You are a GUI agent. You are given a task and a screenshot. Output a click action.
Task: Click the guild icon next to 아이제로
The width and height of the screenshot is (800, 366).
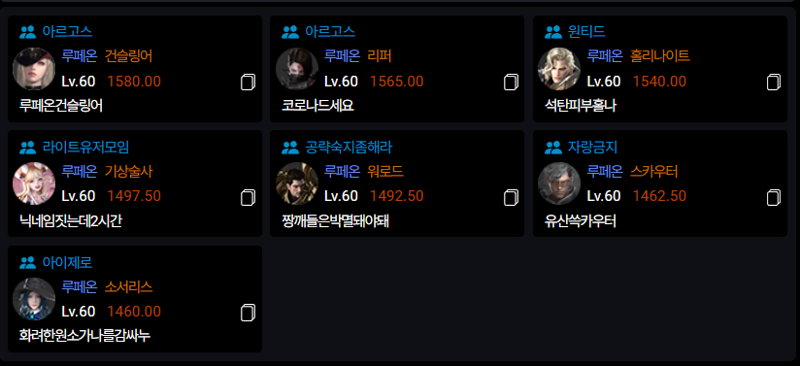(28, 263)
